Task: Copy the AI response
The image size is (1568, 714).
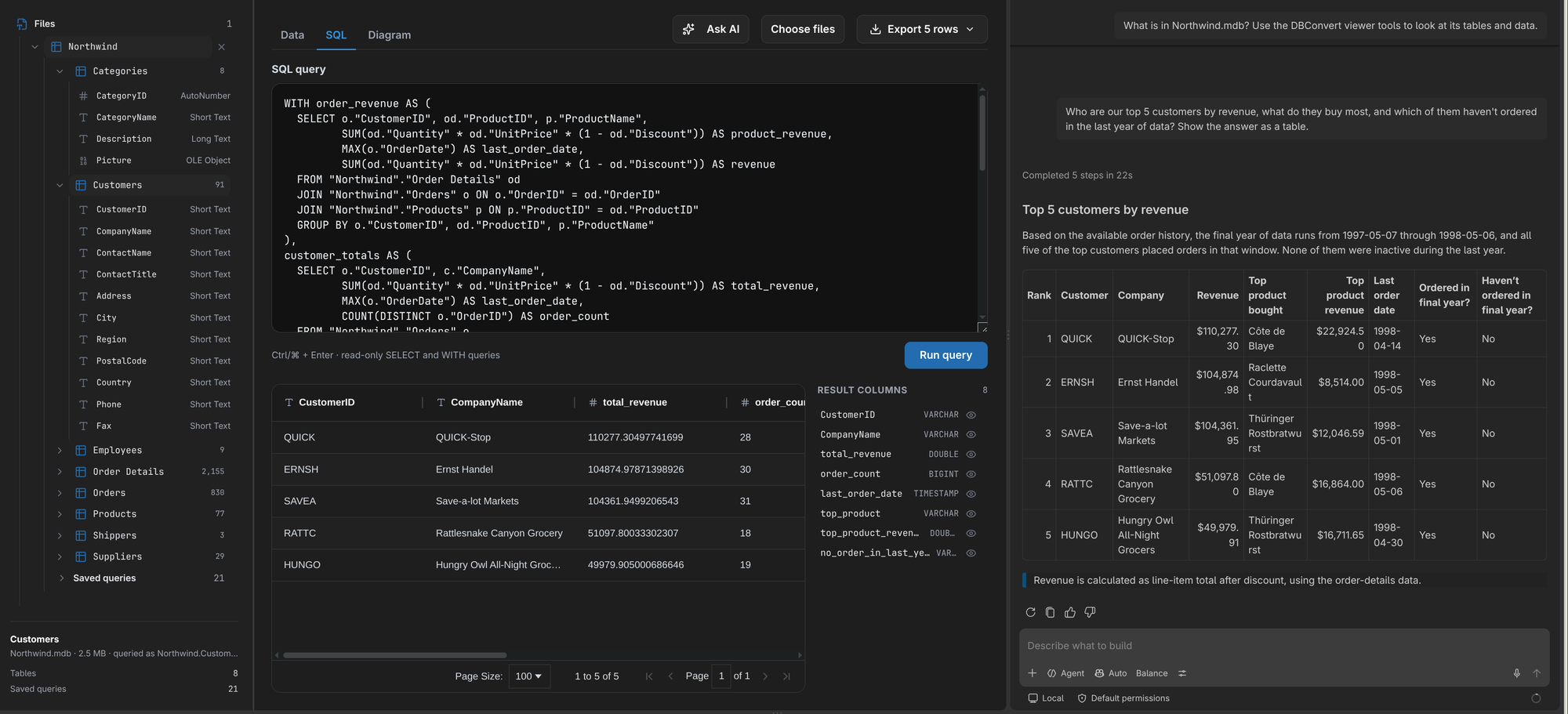Action: click(x=1050, y=612)
